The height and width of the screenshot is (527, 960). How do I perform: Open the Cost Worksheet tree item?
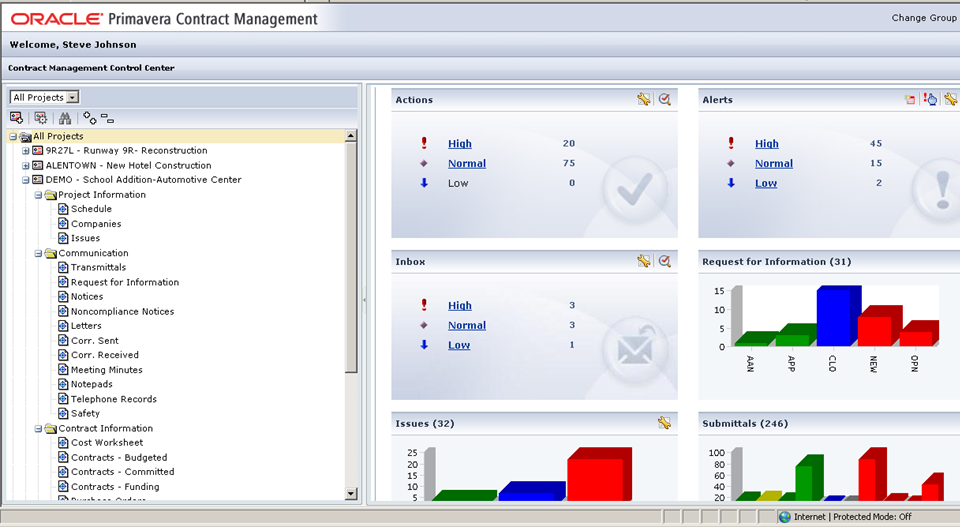[106, 443]
